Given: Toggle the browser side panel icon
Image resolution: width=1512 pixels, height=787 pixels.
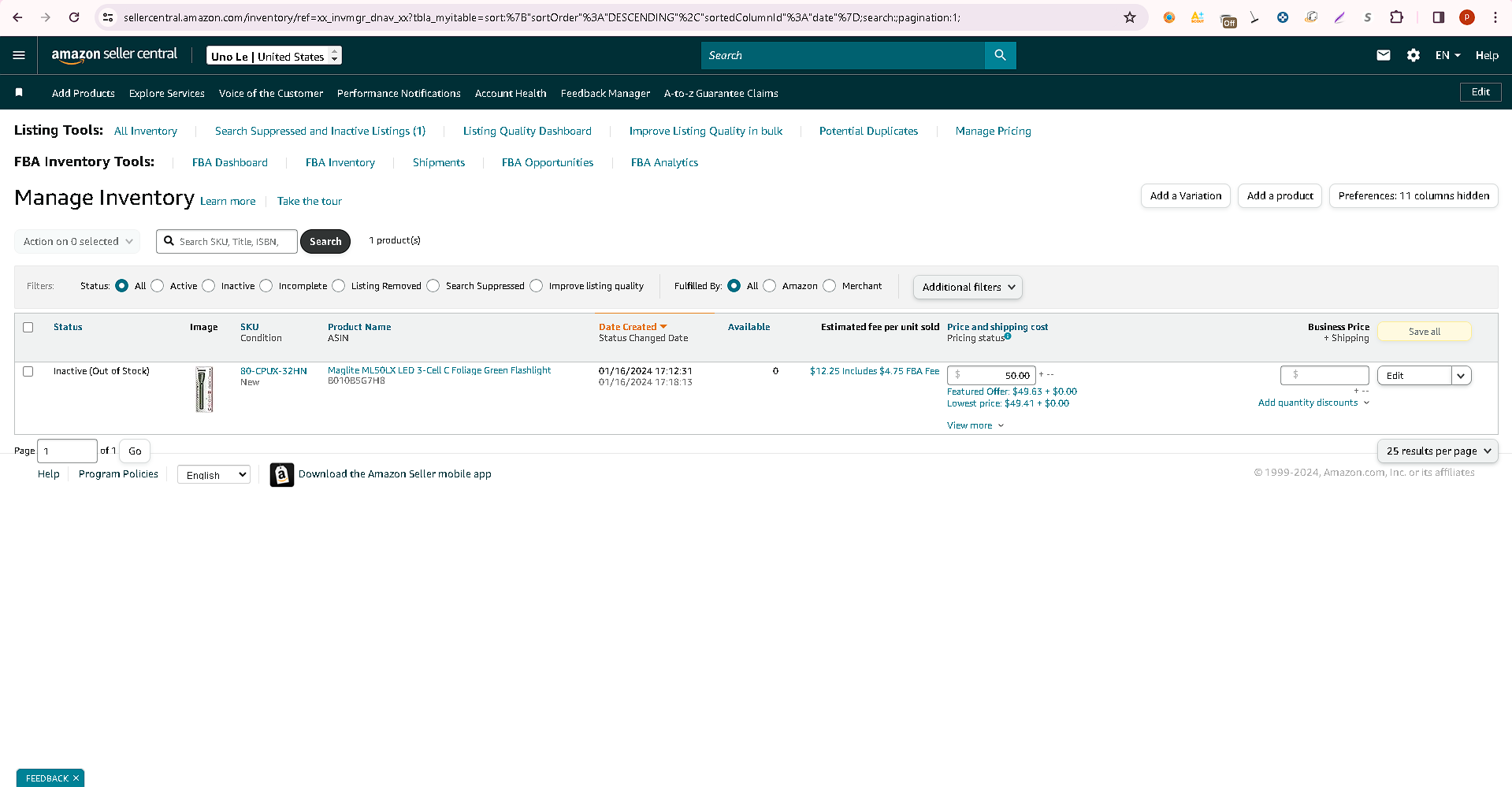Looking at the screenshot, I should tap(1438, 17).
